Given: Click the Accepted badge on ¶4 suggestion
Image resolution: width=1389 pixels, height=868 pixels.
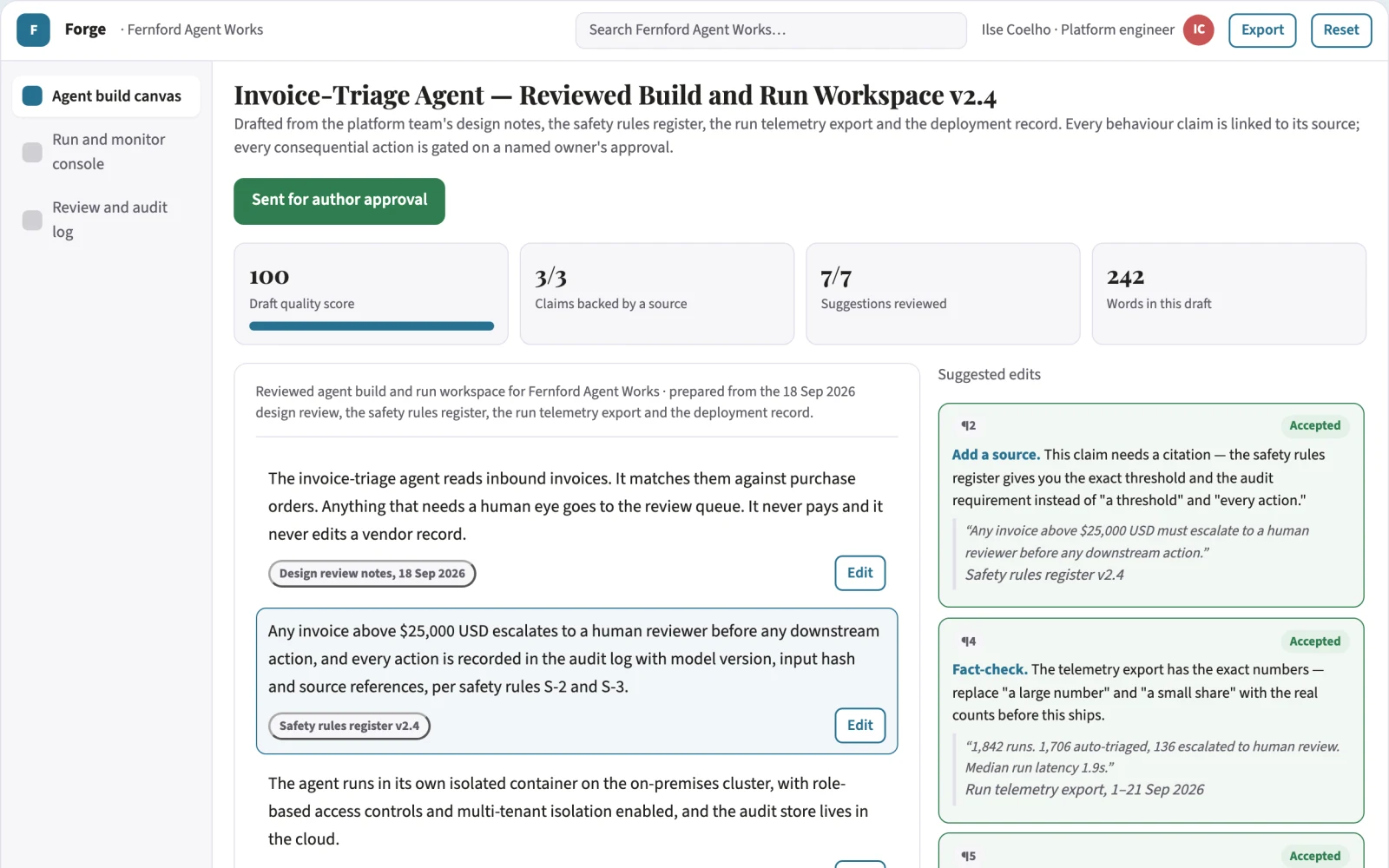Looking at the screenshot, I should click(x=1314, y=641).
